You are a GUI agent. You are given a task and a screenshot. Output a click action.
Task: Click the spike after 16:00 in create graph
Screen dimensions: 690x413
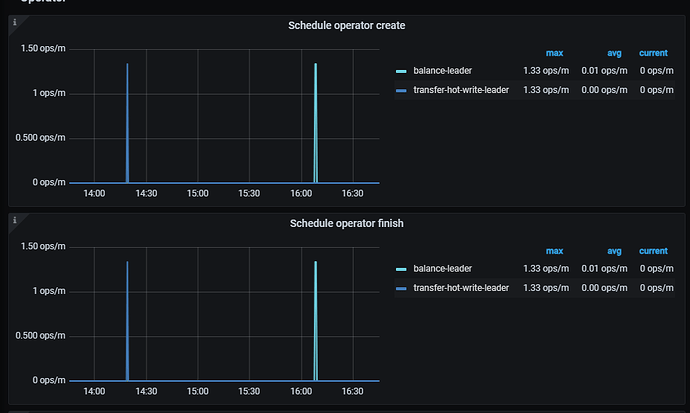point(315,120)
